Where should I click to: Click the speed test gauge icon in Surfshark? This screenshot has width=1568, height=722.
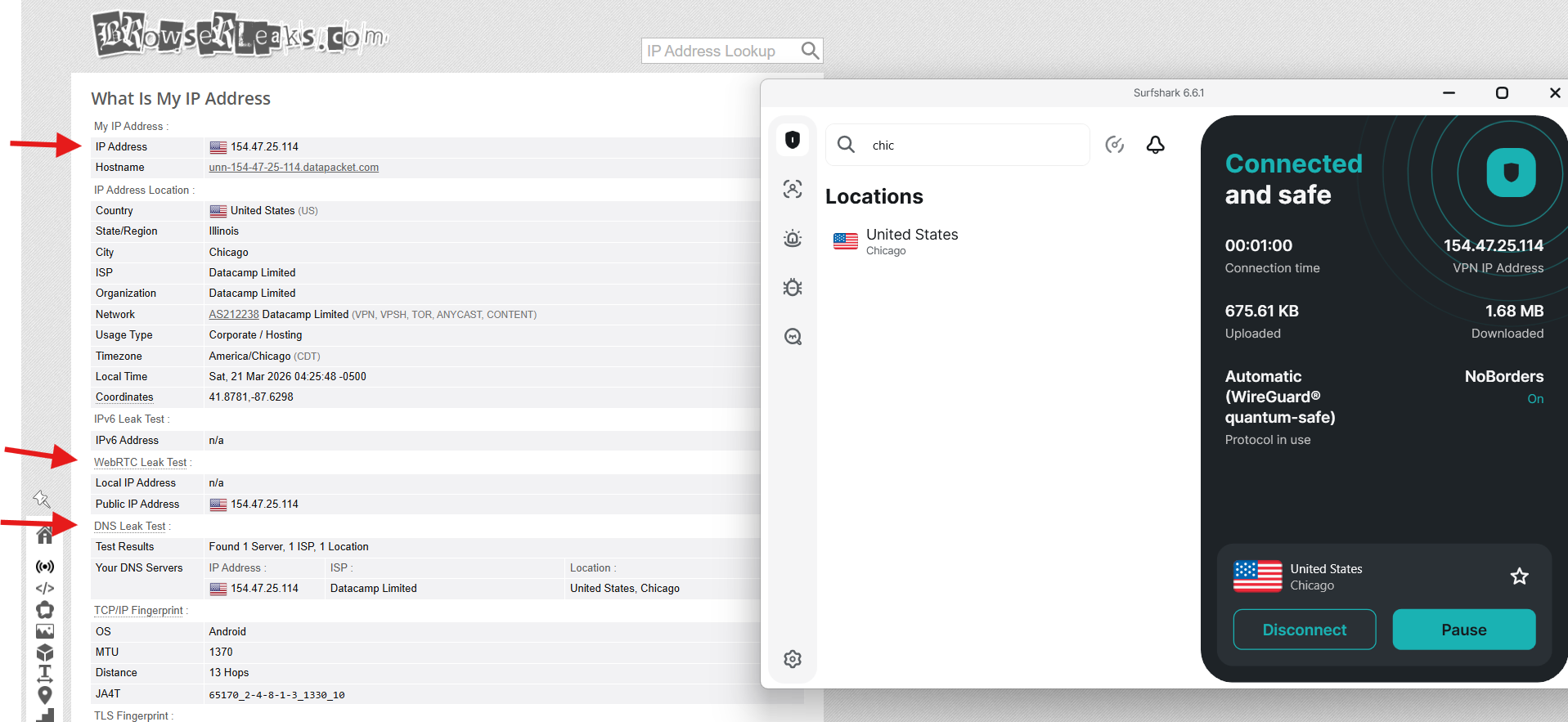[x=1114, y=145]
